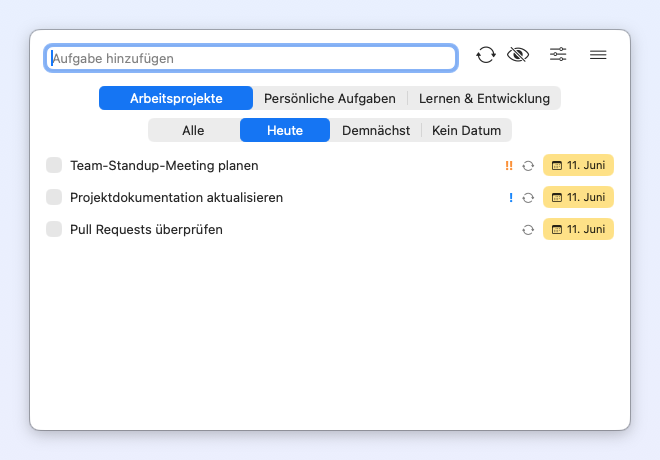Click repeat icon on Team-Standup-Meeting row

pos(528,166)
